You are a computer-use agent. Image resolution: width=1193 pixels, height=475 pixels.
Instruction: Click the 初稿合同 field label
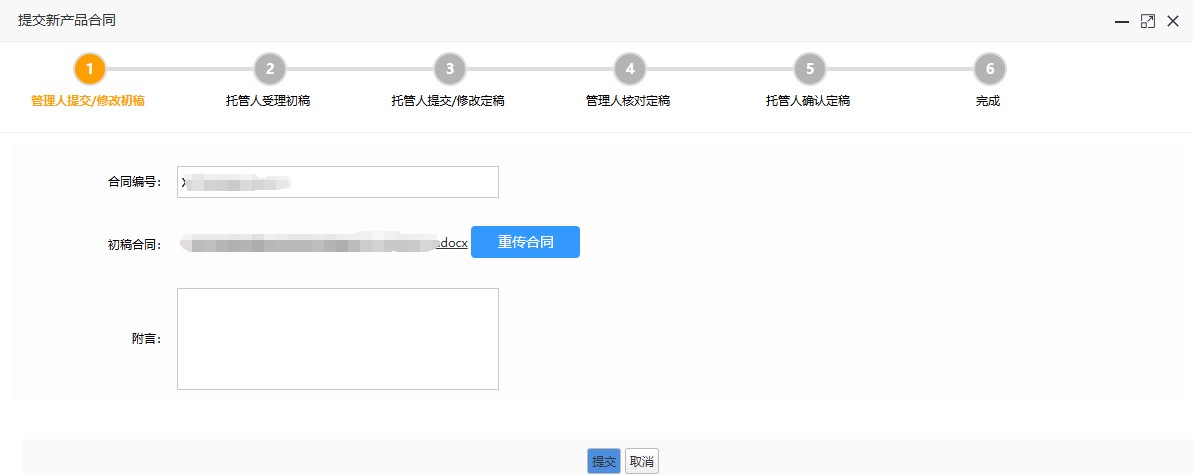click(x=135, y=245)
